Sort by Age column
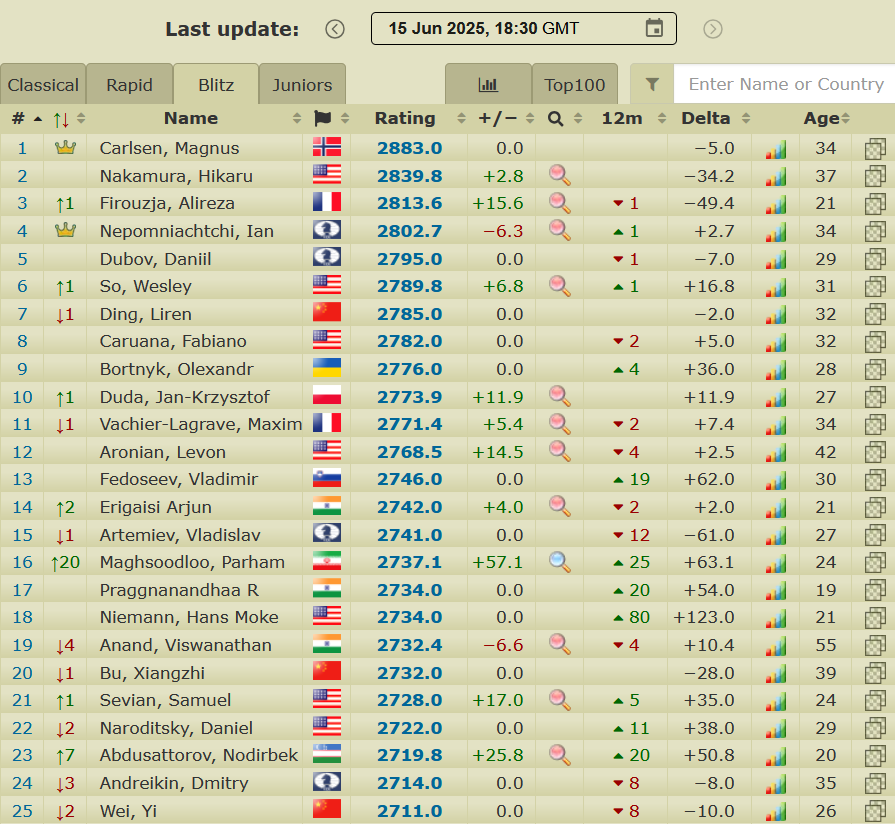The width and height of the screenshot is (895, 824). tap(827, 118)
